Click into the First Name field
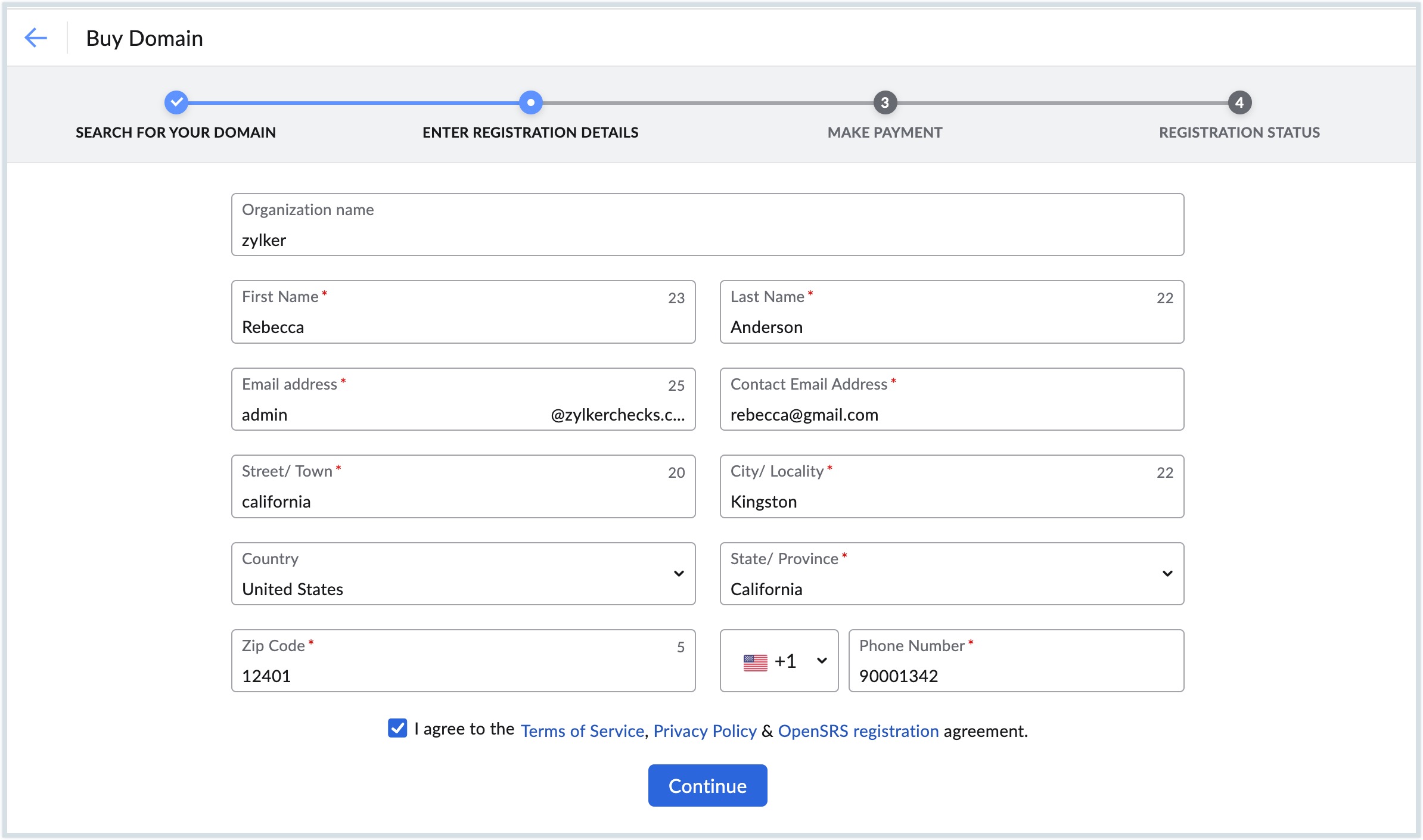Viewport: 1423px width, 840px height. pyautogui.click(x=464, y=312)
